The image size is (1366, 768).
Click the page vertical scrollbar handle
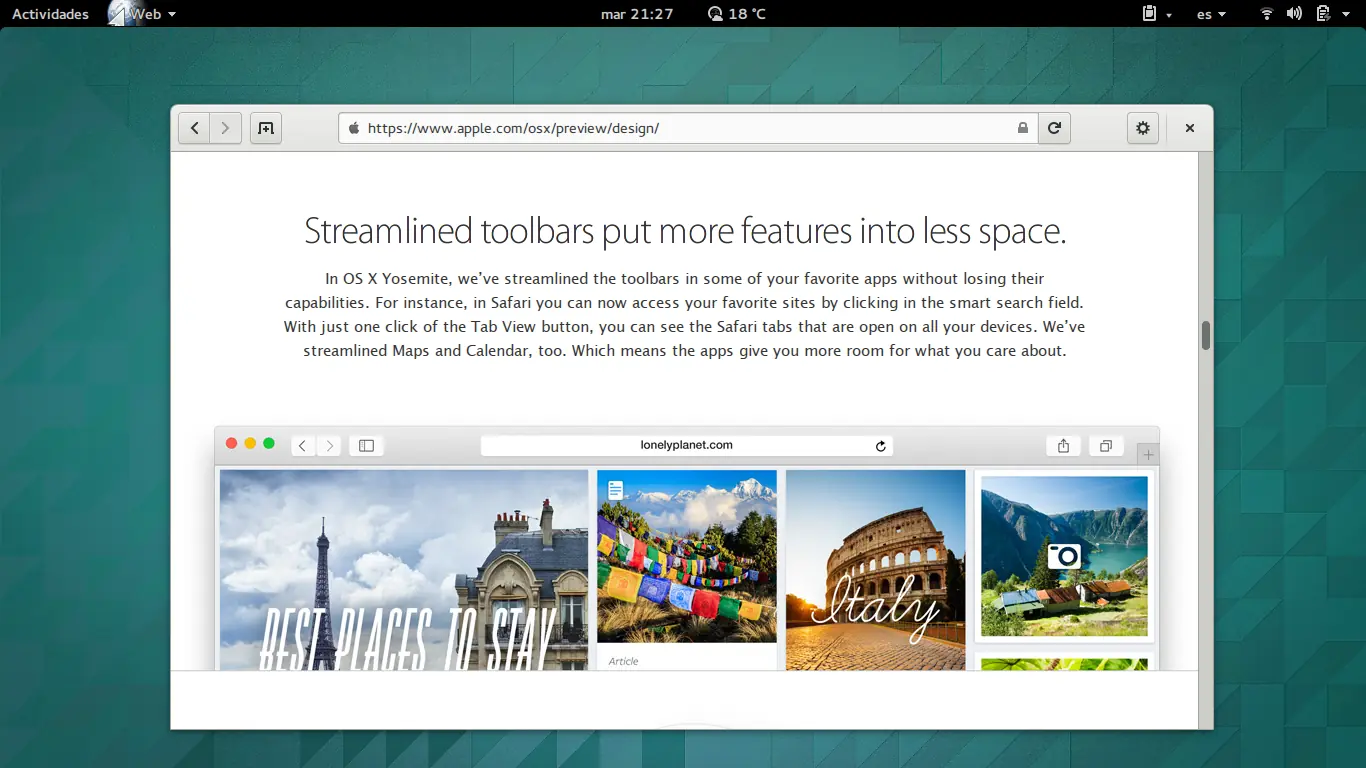(1206, 335)
